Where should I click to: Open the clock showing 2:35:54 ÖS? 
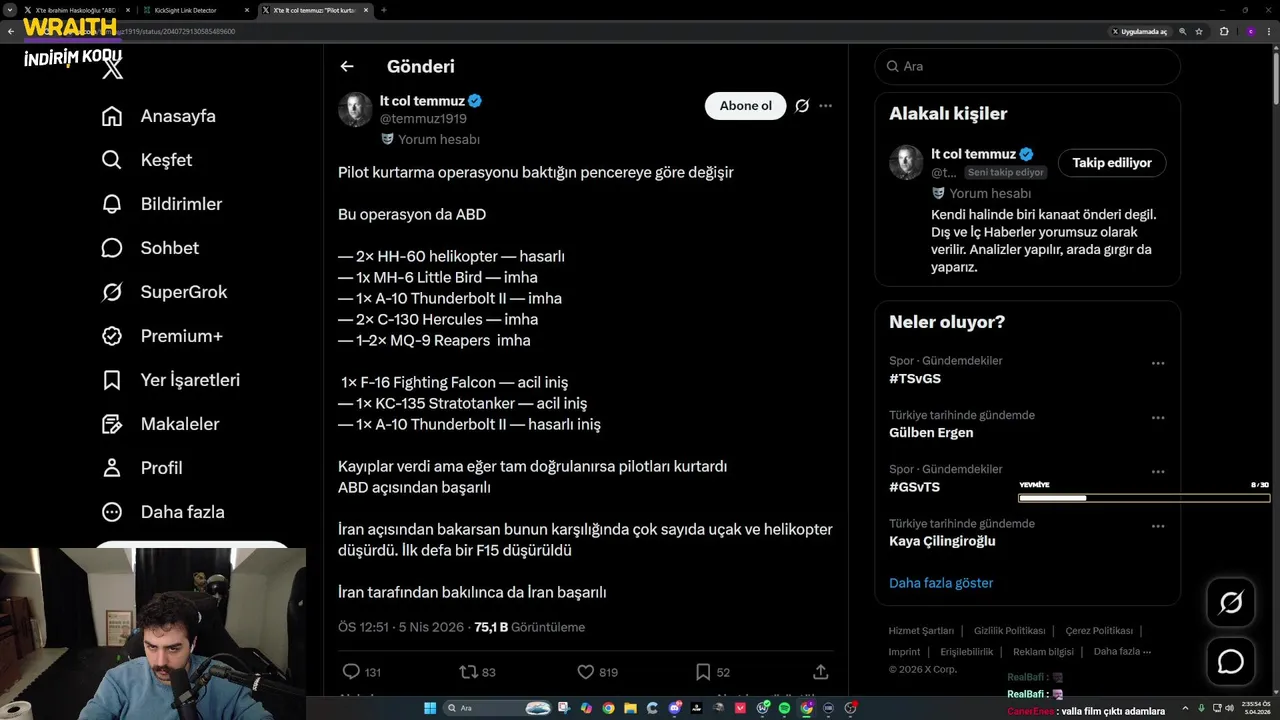tap(1254, 707)
